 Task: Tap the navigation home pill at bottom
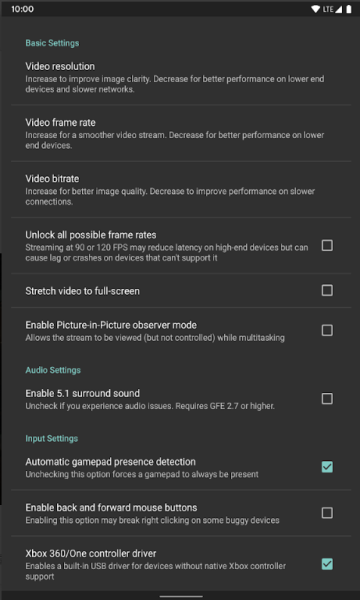[x=181, y=596]
